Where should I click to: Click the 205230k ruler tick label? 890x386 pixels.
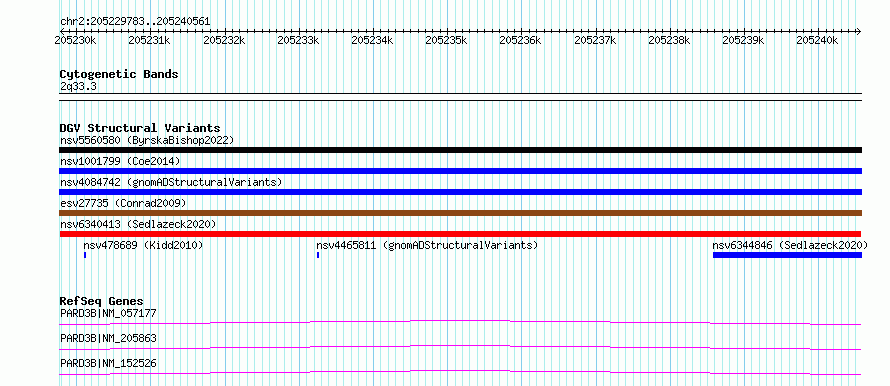[x=75, y=40]
